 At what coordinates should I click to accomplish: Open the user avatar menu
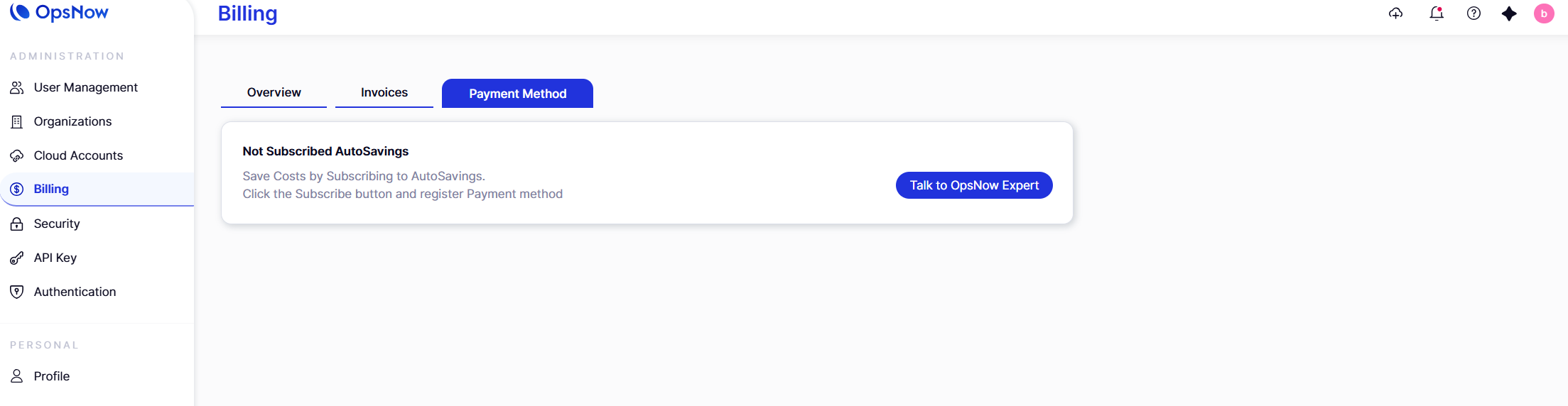pos(1543,13)
